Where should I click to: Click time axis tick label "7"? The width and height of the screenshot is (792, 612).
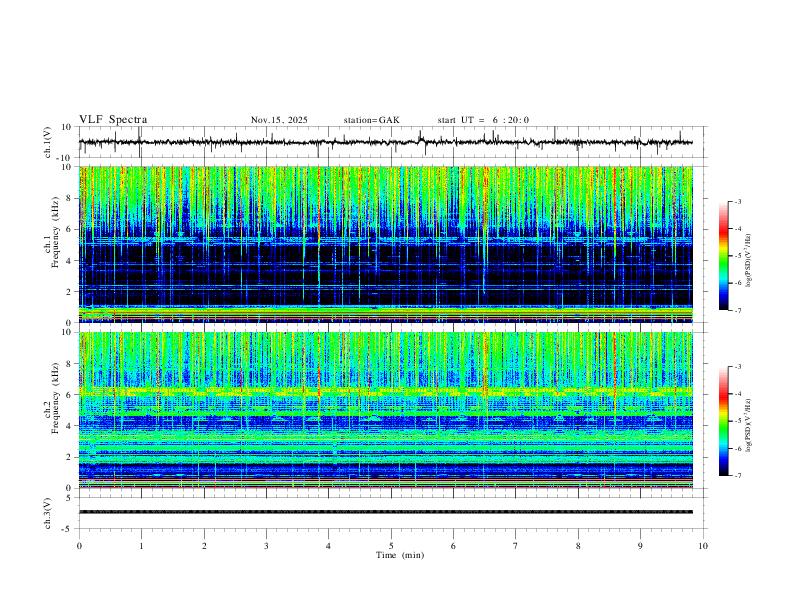click(x=516, y=546)
